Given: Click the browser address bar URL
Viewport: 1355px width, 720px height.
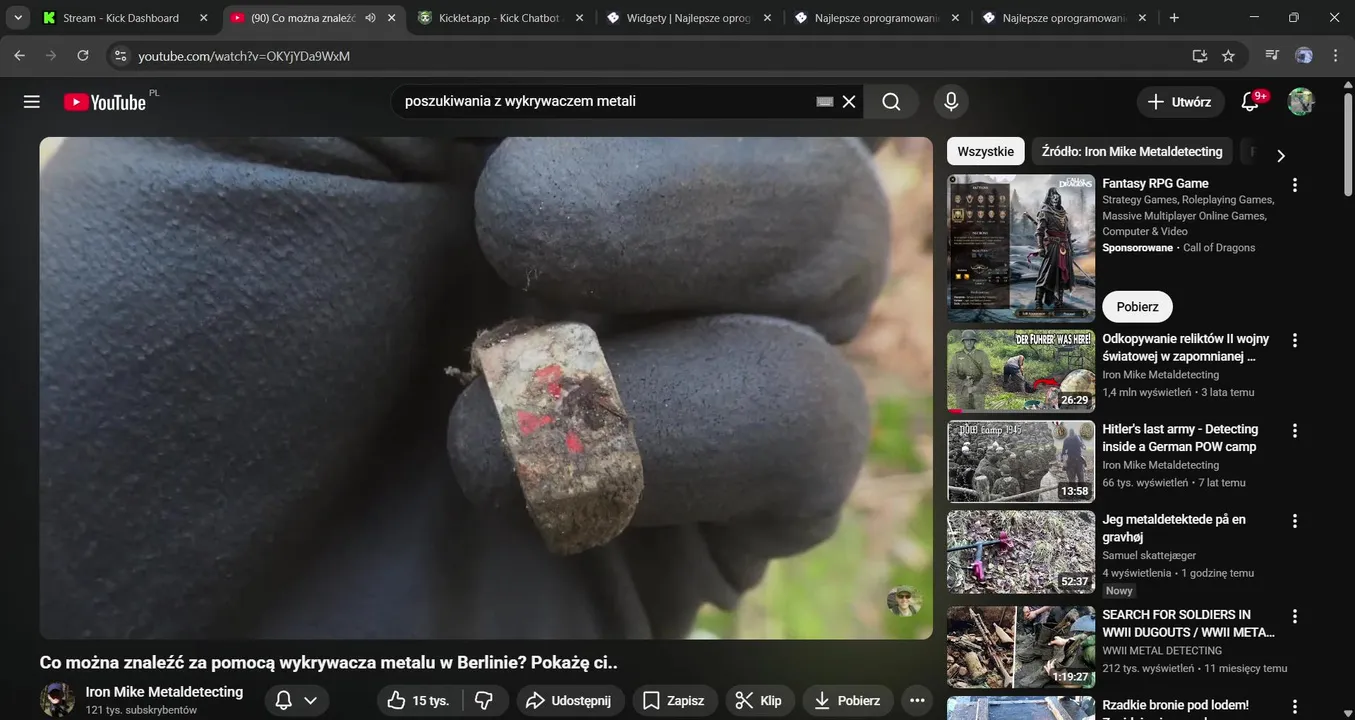Looking at the screenshot, I should [244, 56].
